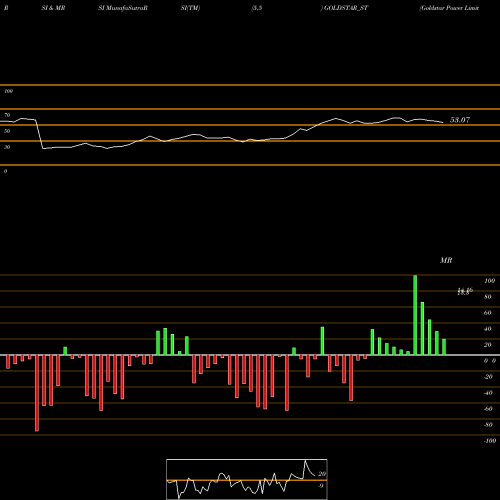Screen dimensions: 500x500
Task: Click the tallest red MR histogram bar
Action: click(37, 393)
